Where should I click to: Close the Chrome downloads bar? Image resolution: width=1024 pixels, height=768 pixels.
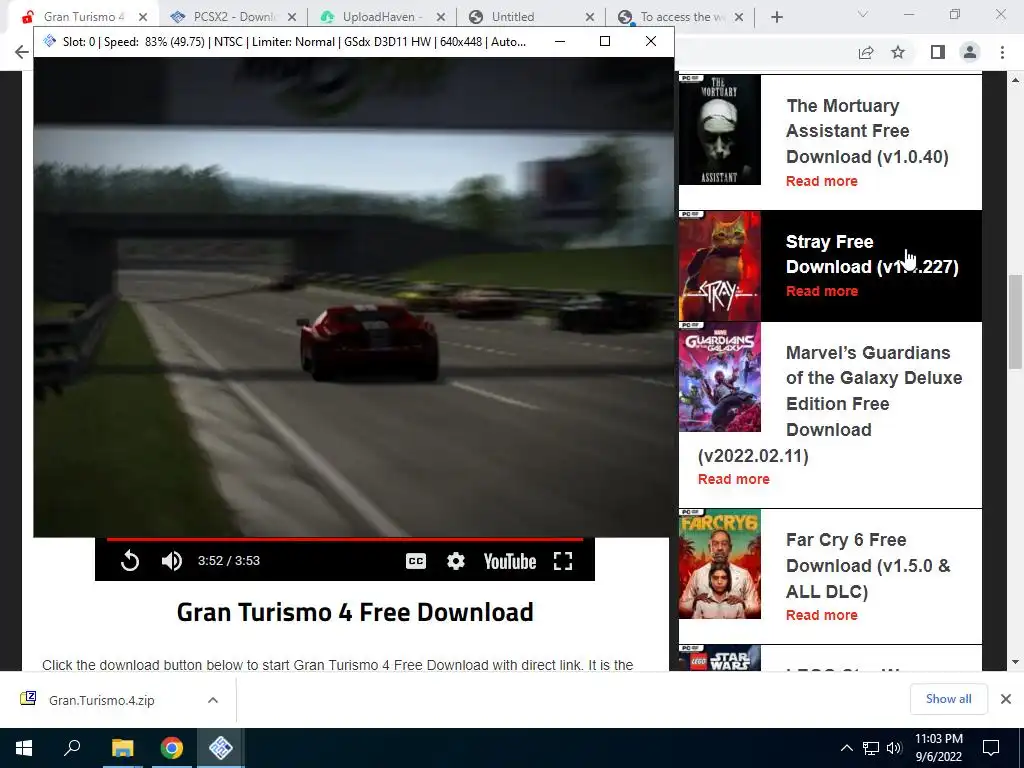[1006, 699]
